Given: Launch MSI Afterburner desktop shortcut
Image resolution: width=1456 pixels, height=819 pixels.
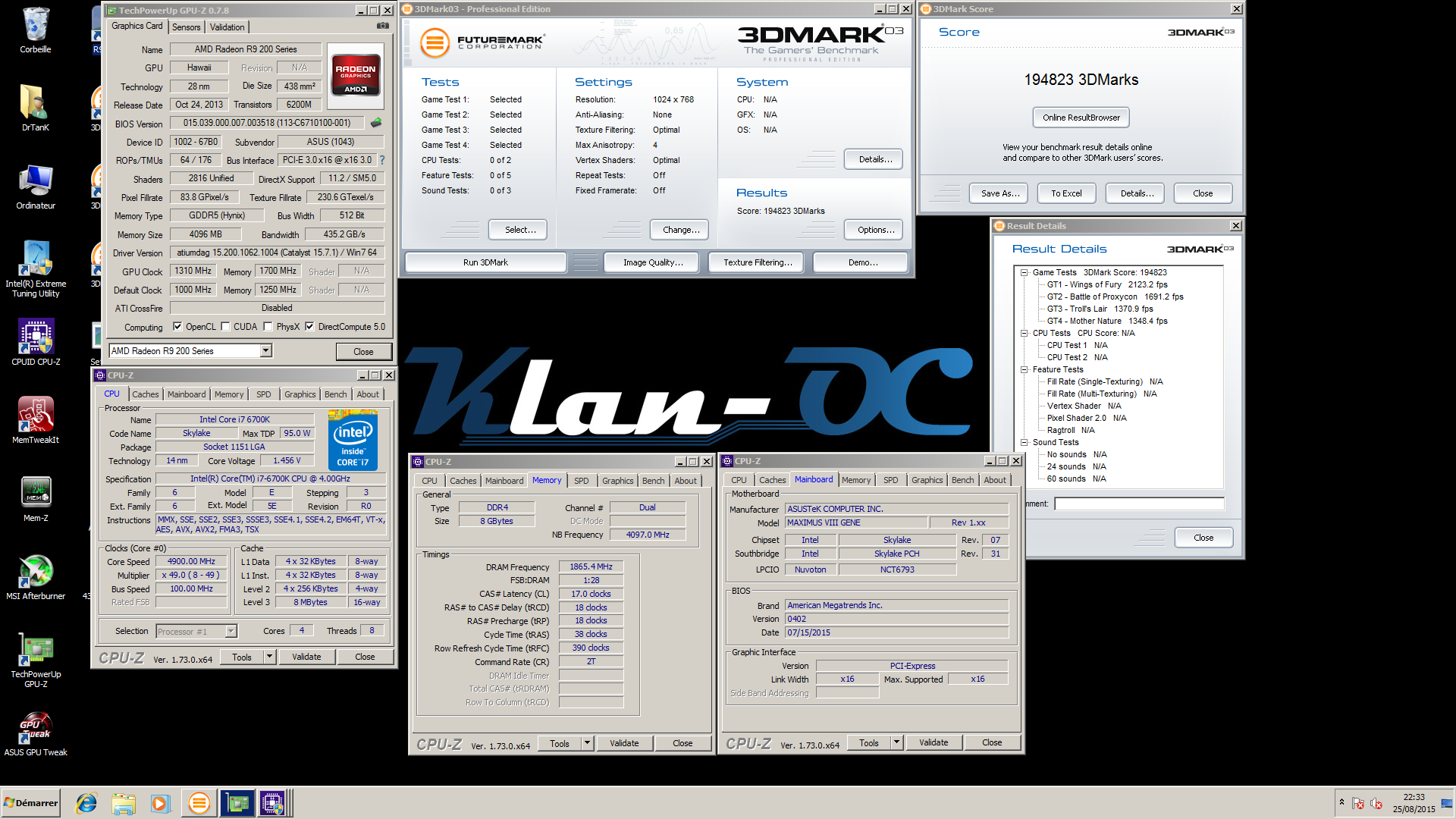Looking at the screenshot, I should pos(36,577).
